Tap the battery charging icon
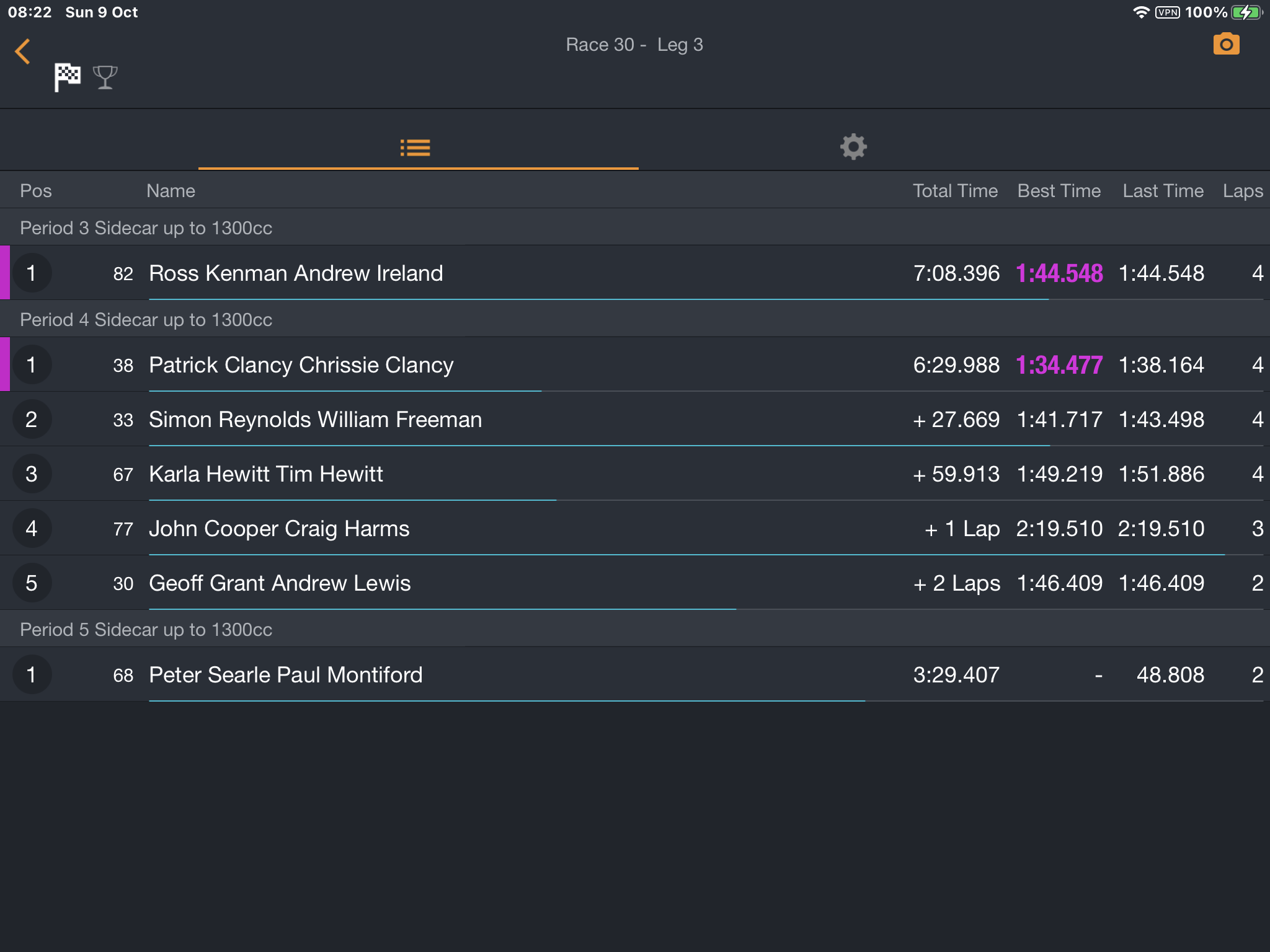 tap(1247, 12)
